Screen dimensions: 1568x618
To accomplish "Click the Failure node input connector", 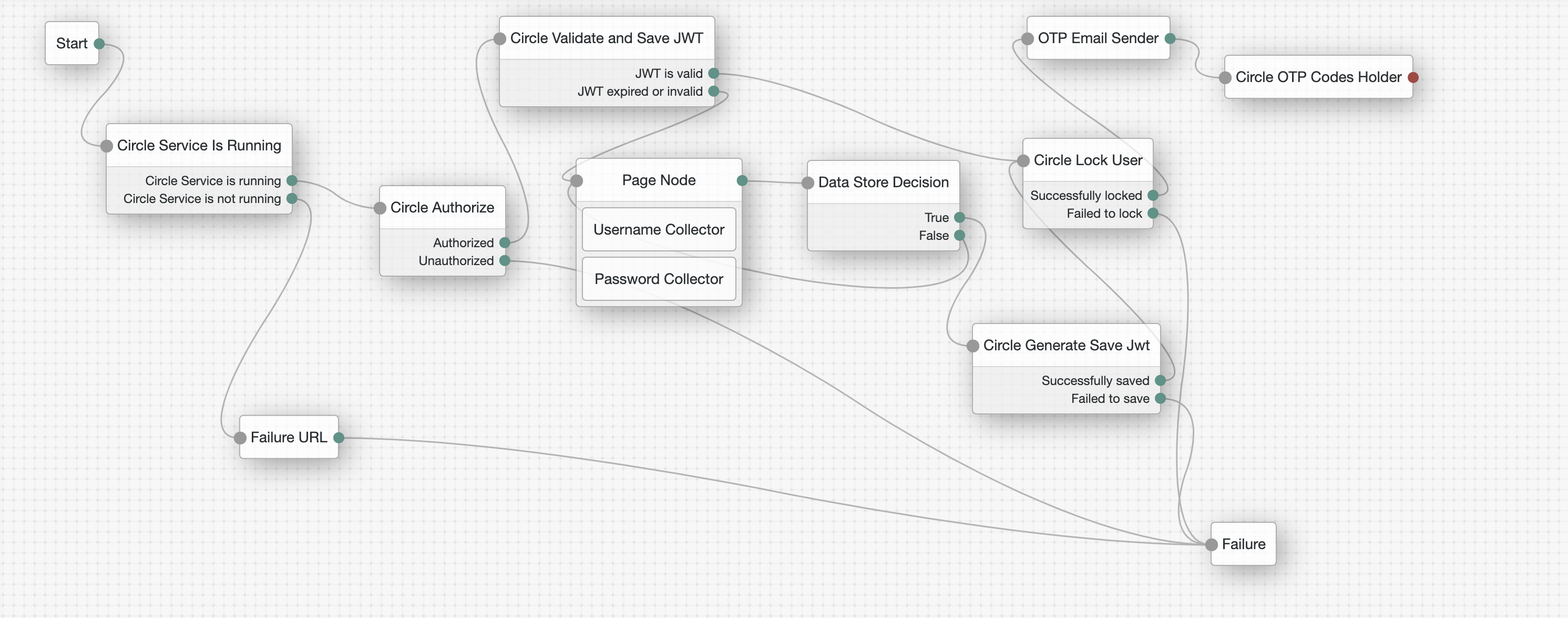I will (1211, 544).
